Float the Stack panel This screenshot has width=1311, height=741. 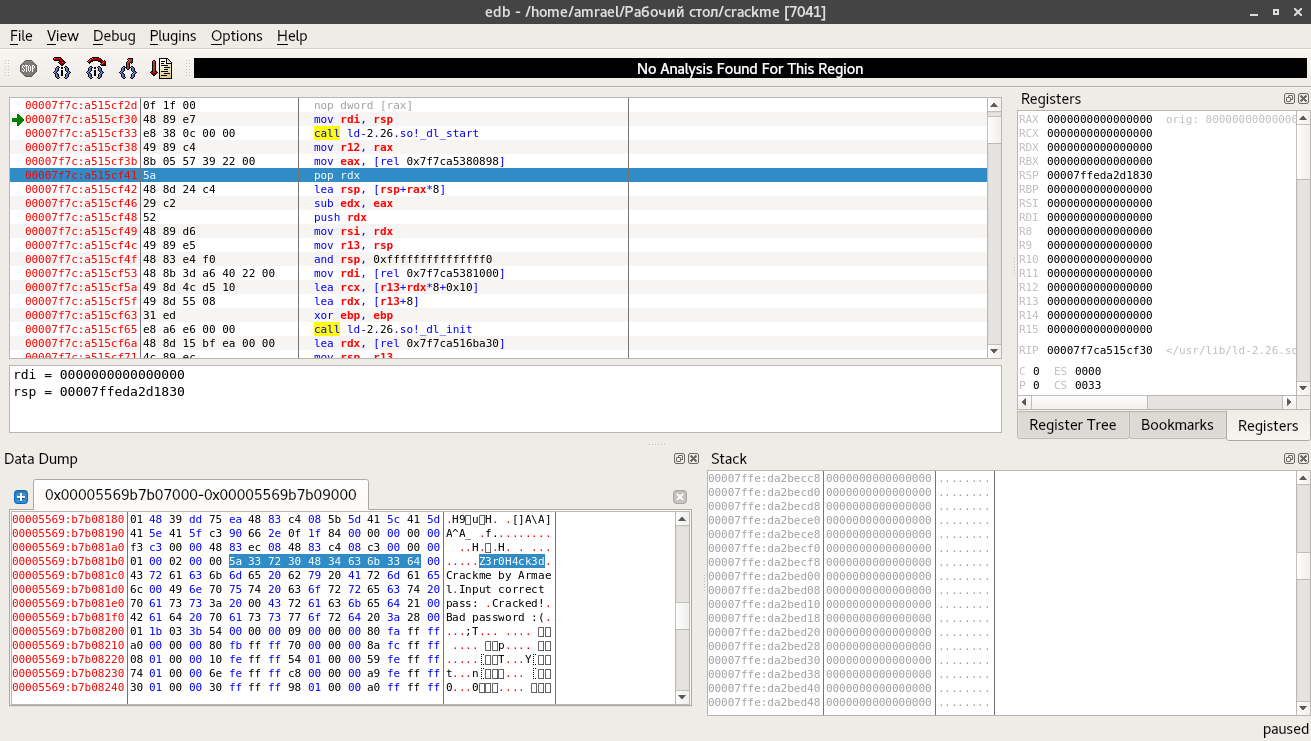(x=1289, y=459)
